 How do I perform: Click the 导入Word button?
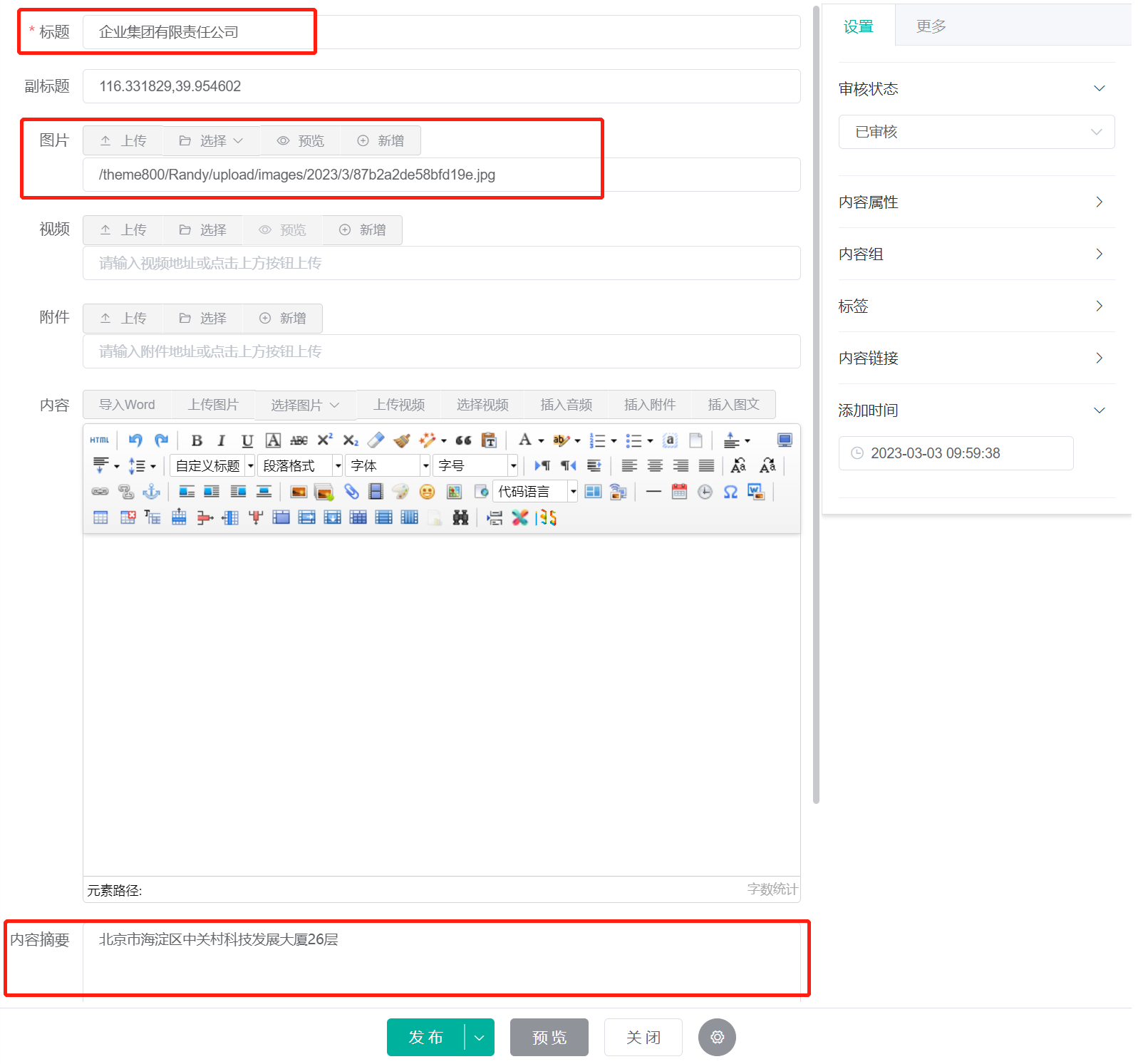pyautogui.click(x=127, y=405)
